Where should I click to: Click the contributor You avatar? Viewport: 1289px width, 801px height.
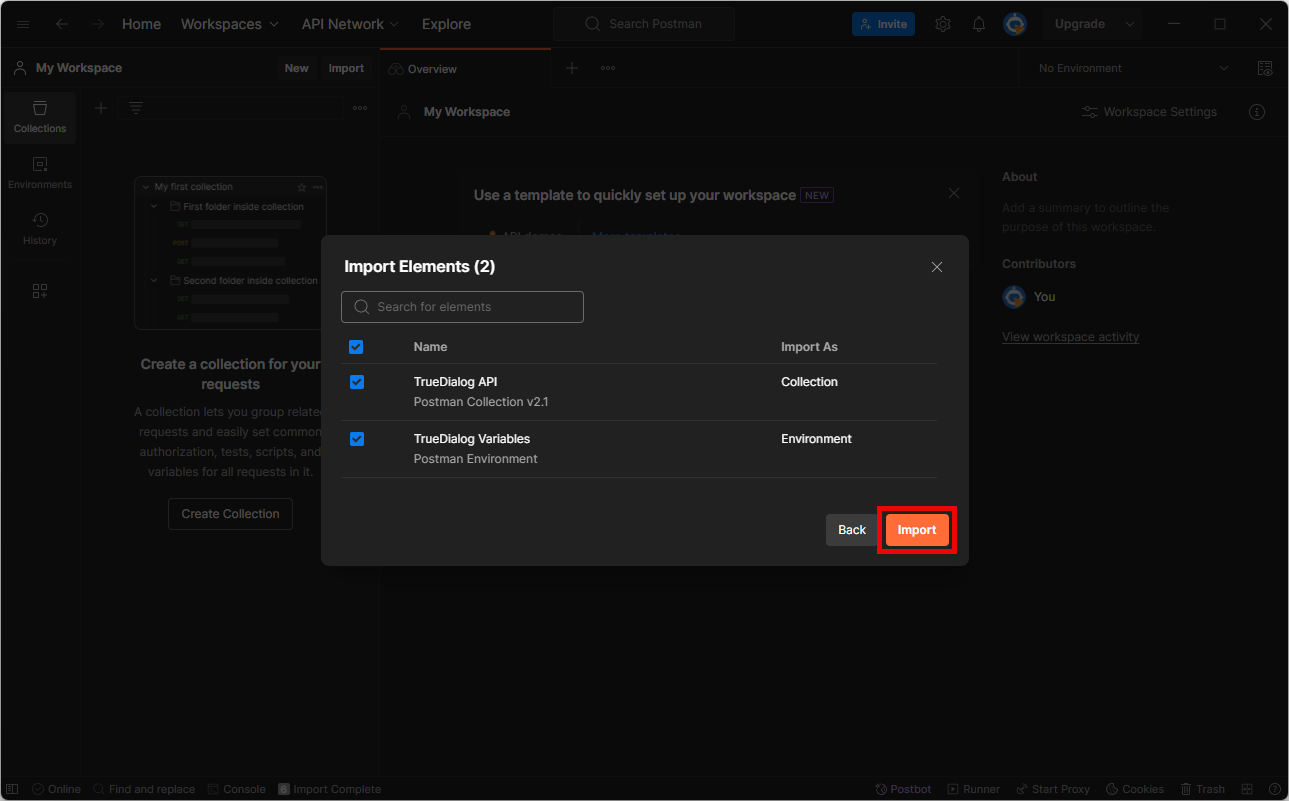coord(1014,297)
